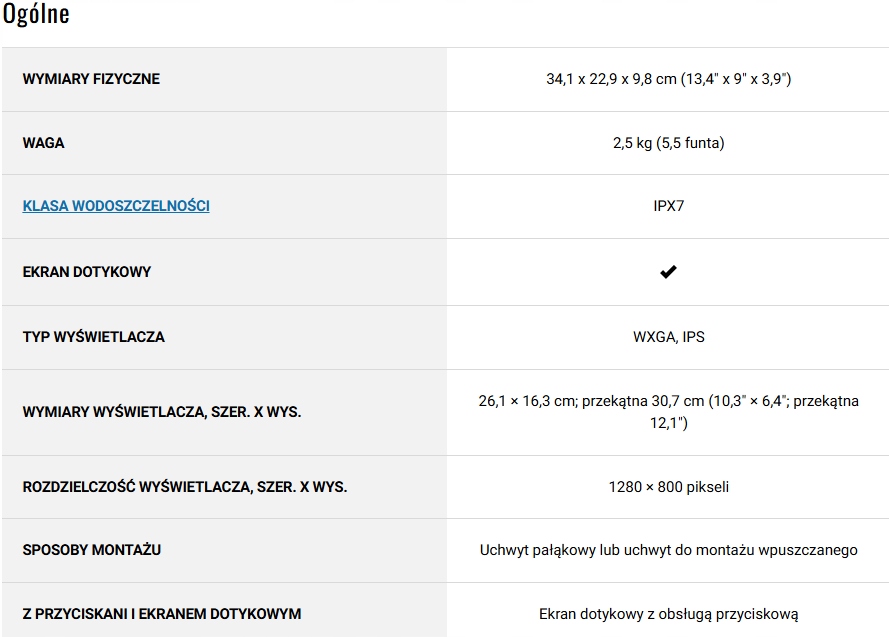Click the touchscreen checkmark icon
Screen dimensions: 889x637
(x=668, y=272)
